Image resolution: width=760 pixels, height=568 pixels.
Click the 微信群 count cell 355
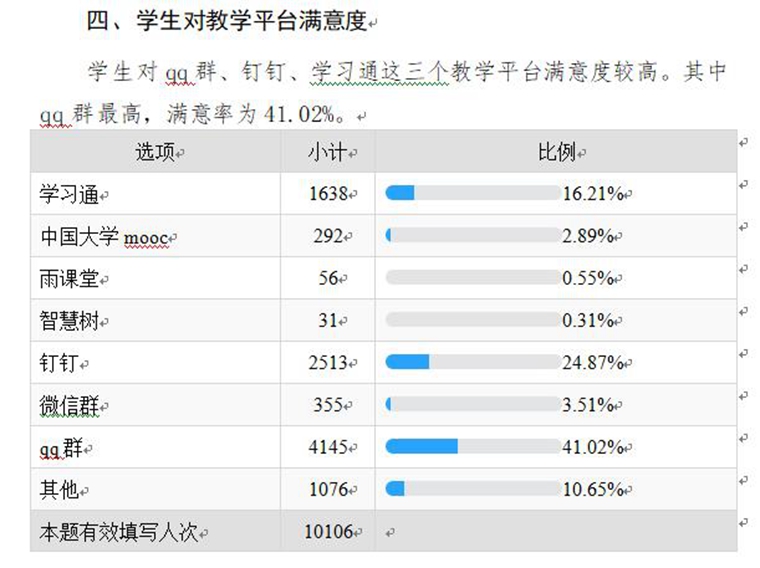coord(328,405)
